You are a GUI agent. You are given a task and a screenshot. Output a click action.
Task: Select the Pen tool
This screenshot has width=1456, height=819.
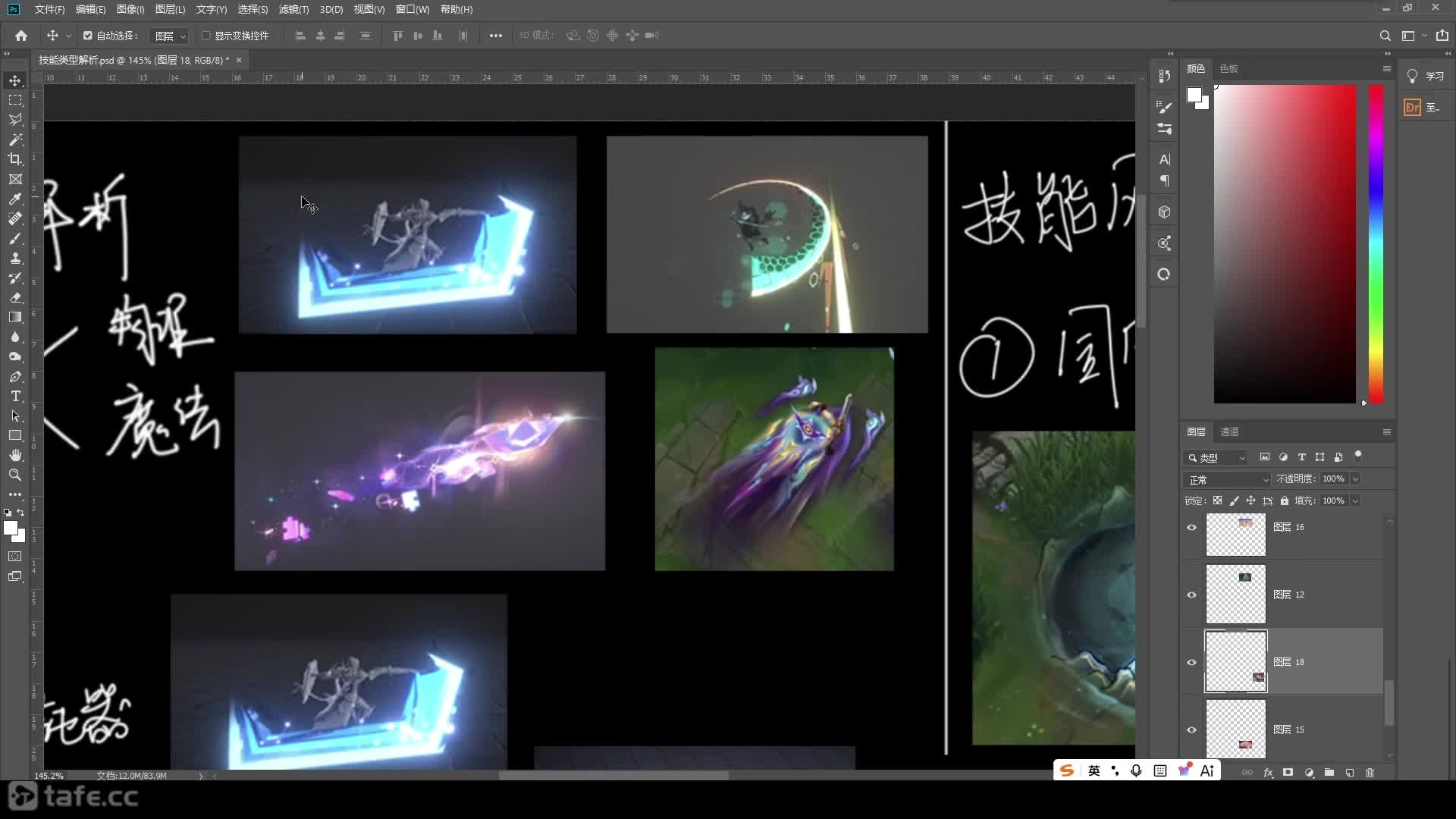coord(15,376)
